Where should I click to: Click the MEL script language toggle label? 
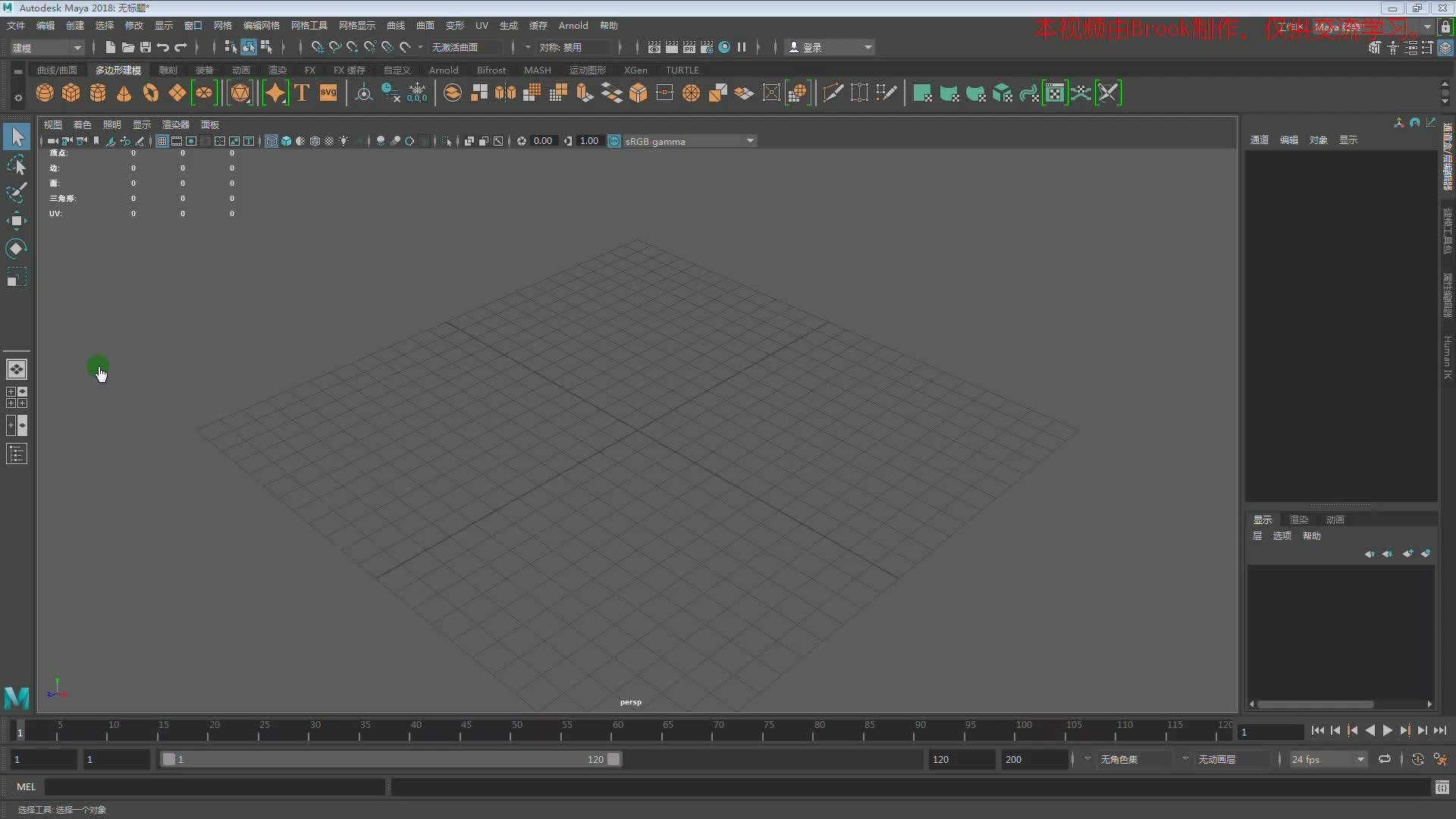27,787
